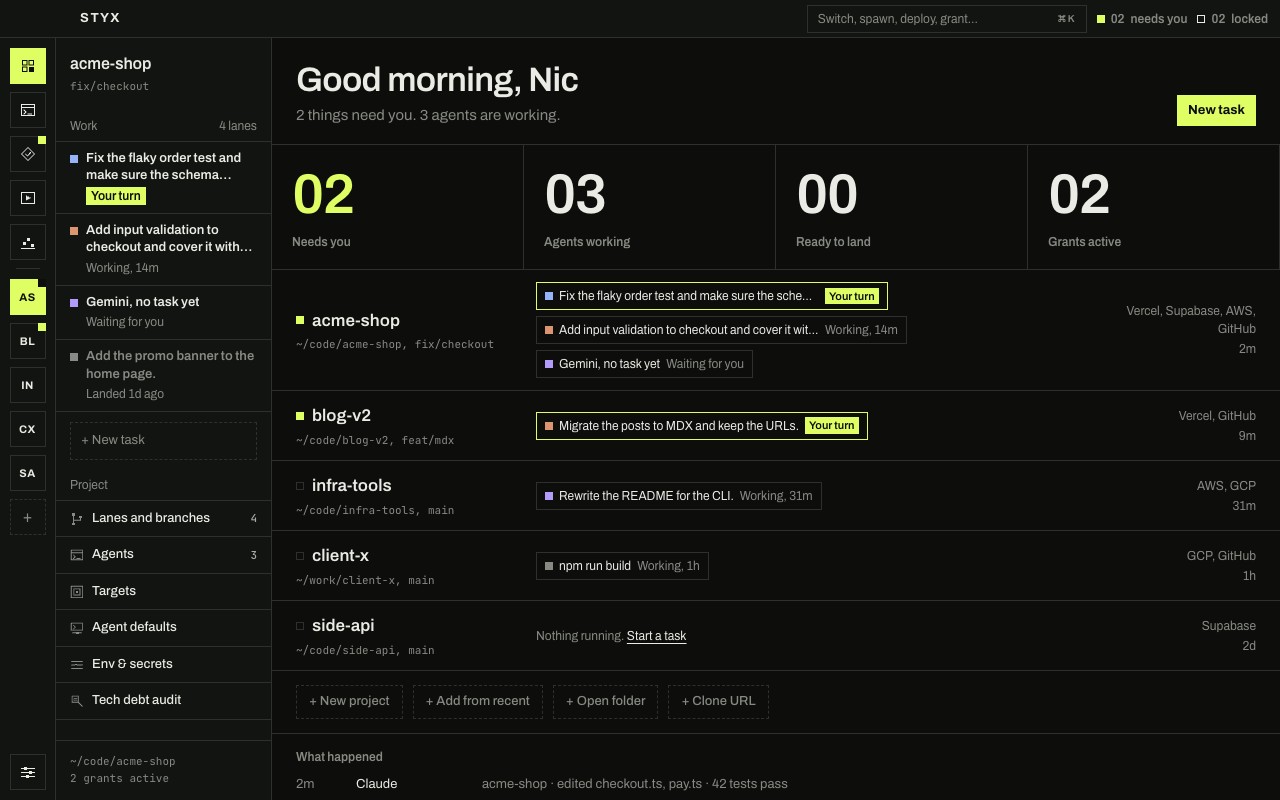The height and width of the screenshot is (800, 1280).
Task: Click the '02 needs you' status indicator
Action: tap(1142, 19)
